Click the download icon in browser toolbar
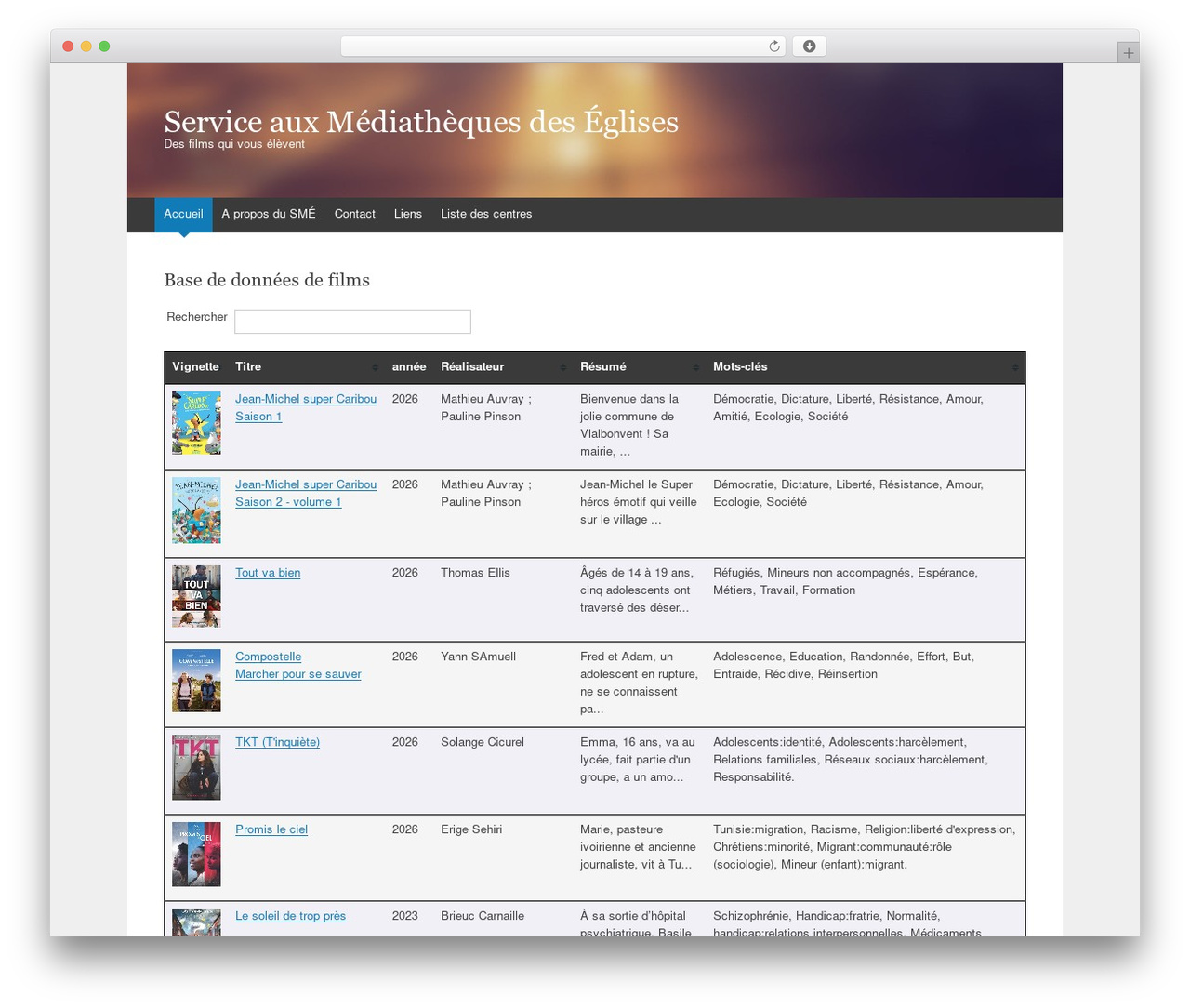This screenshot has height=1008, width=1190. [809, 46]
